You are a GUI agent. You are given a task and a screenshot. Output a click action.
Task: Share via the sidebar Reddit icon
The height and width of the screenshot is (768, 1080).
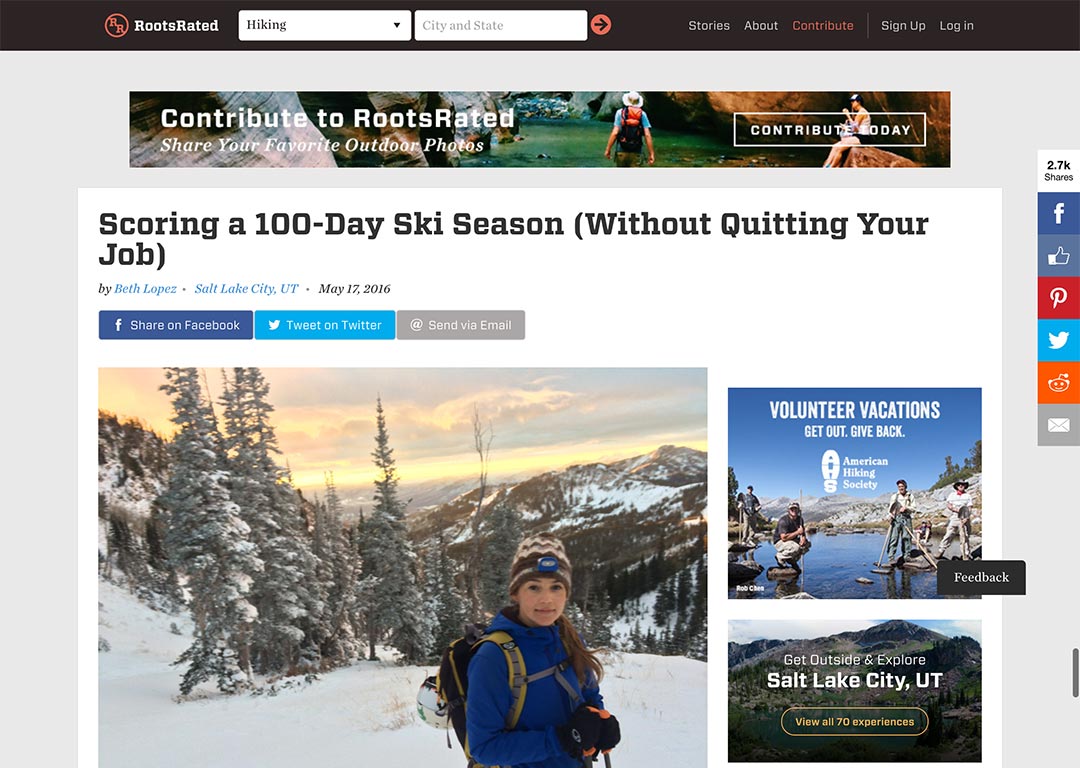(1059, 382)
